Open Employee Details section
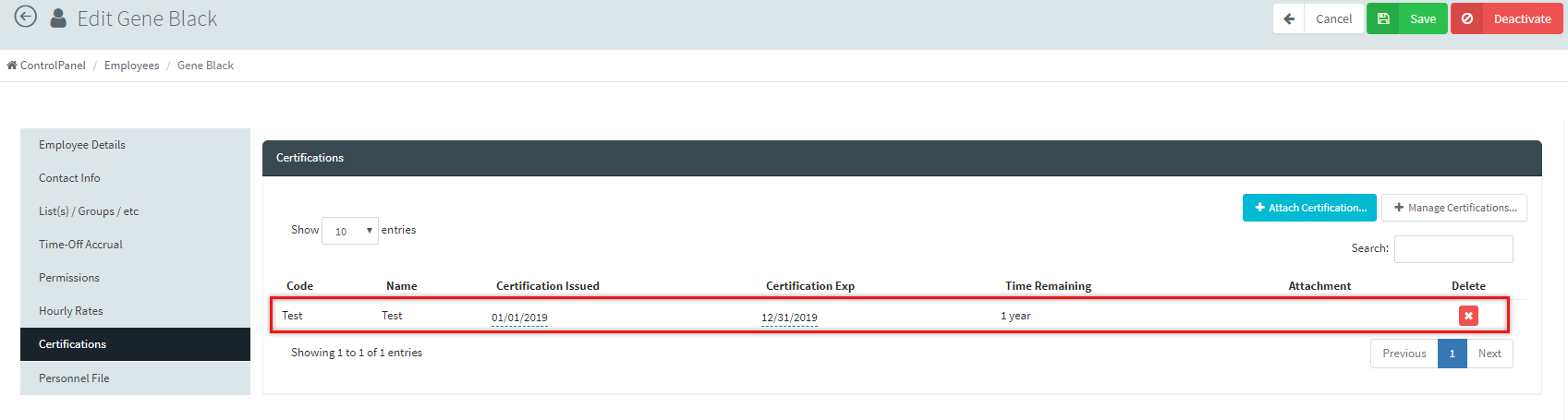The image size is (1568, 420). (135, 145)
